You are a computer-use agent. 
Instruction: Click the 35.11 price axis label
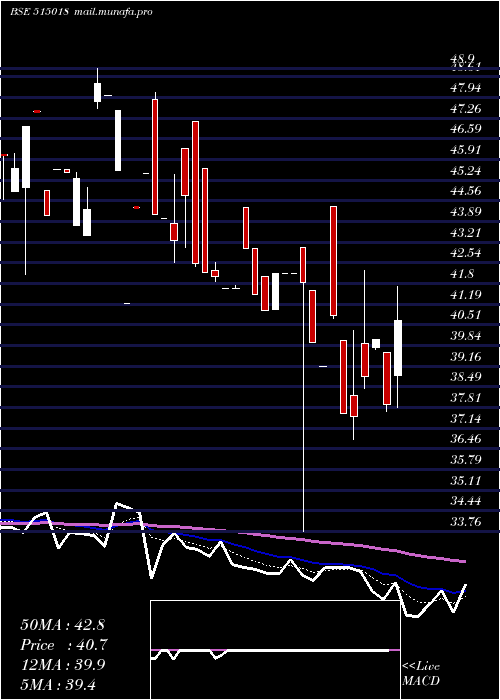click(466, 481)
